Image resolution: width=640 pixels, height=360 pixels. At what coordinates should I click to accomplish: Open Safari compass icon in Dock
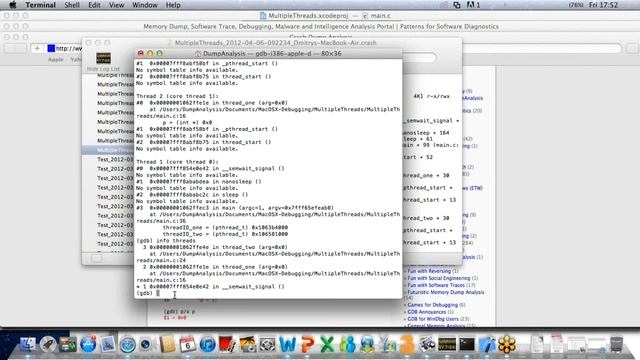tap(127, 344)
